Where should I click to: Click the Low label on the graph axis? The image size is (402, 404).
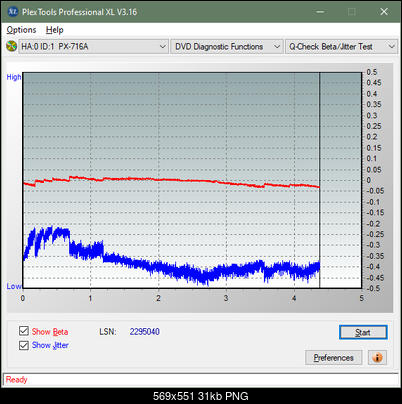(x=14, y=286)
